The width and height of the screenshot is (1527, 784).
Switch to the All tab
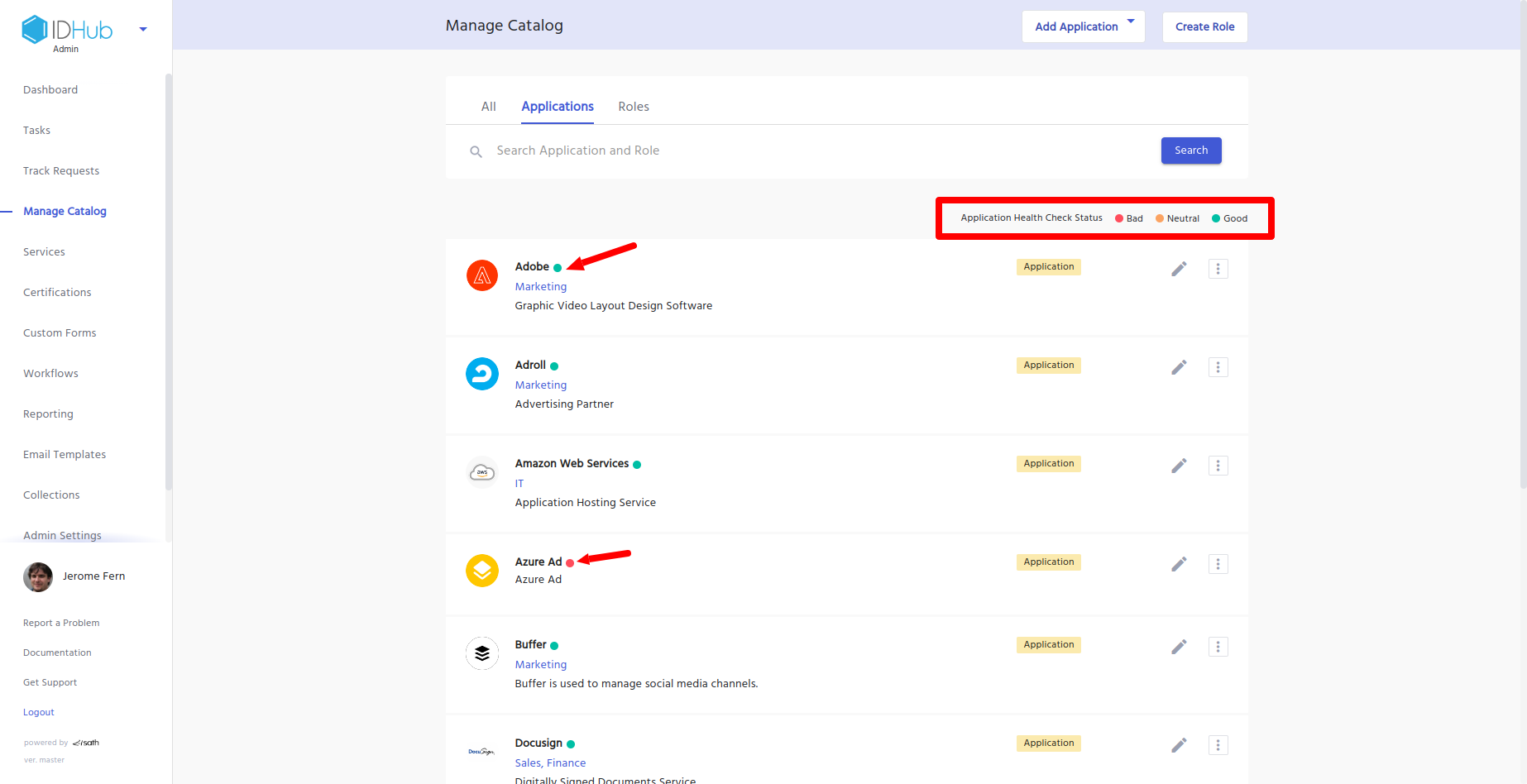[489, 107]
